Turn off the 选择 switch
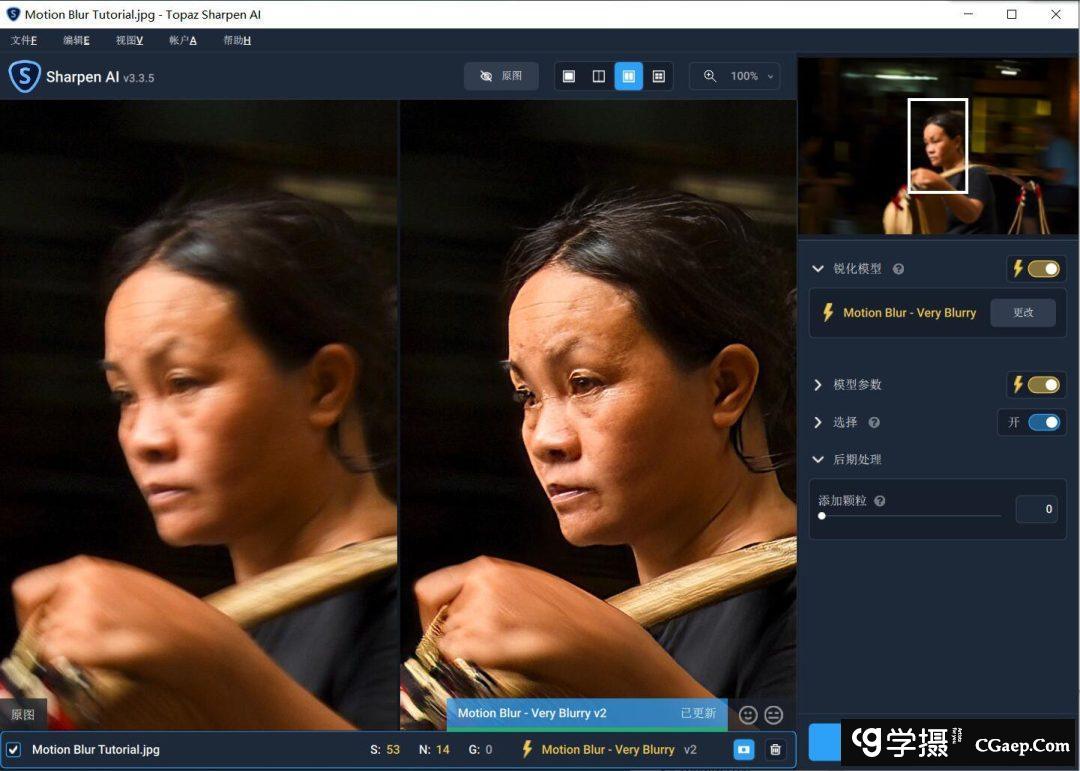The height and width of the screenshot is (771, 1080). [x=1043, y=422]
